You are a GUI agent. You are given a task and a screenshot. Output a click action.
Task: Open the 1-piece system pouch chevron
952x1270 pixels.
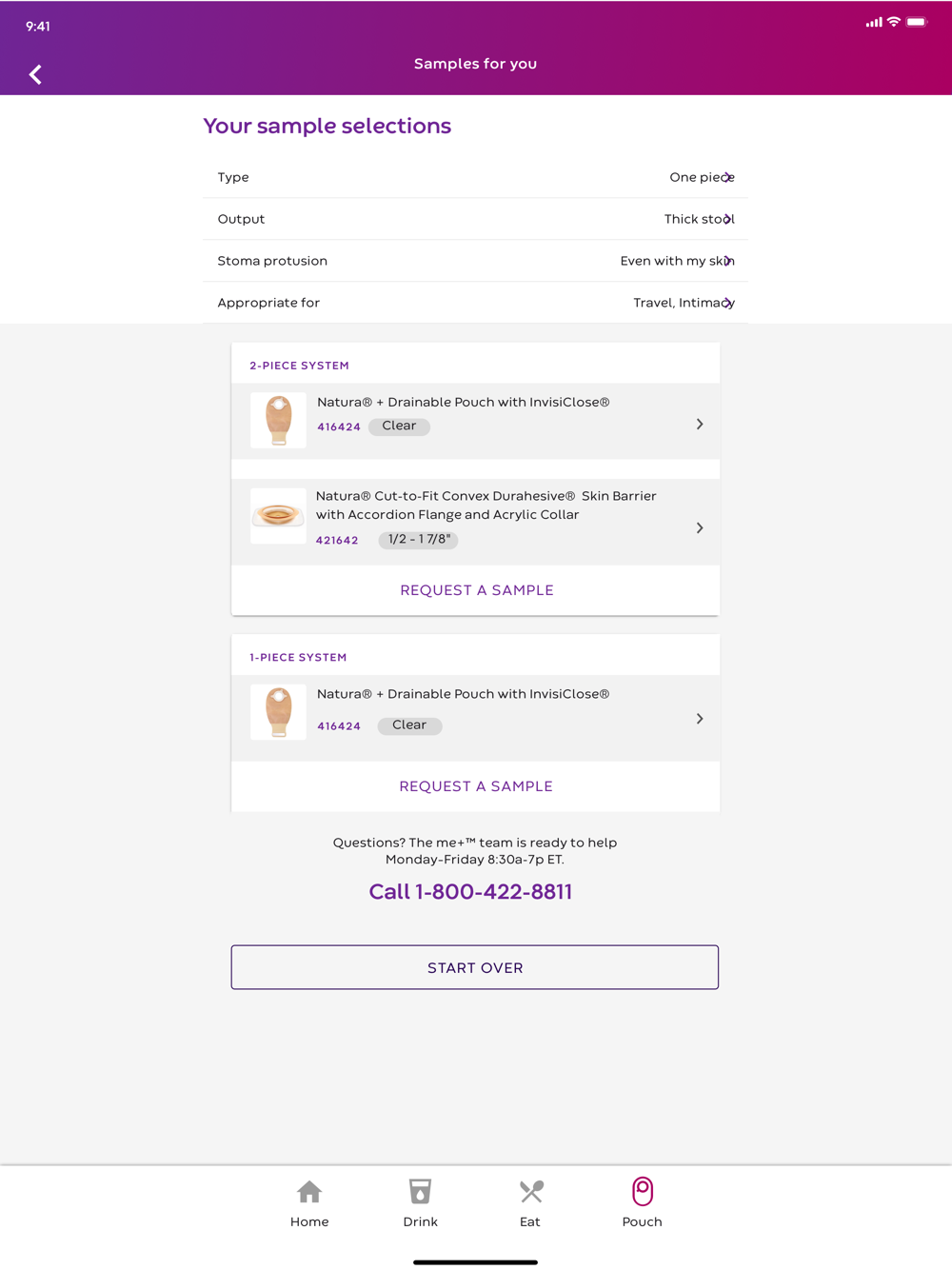coord(700,719)
